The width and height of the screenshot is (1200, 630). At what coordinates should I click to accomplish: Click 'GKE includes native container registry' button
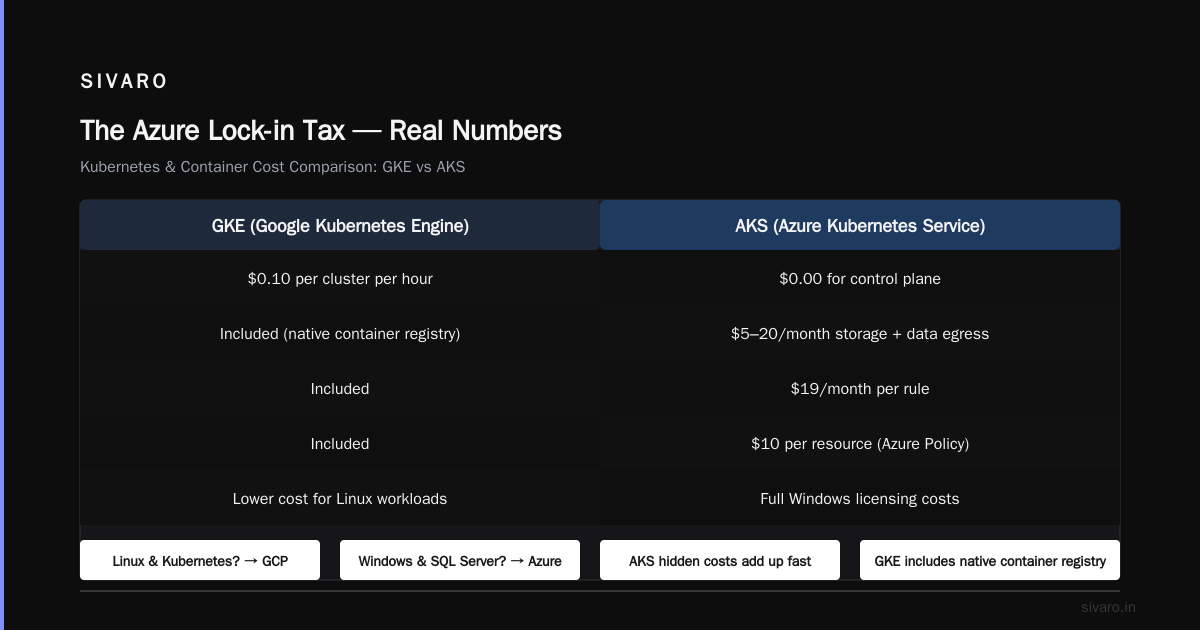tap(990, 561)
